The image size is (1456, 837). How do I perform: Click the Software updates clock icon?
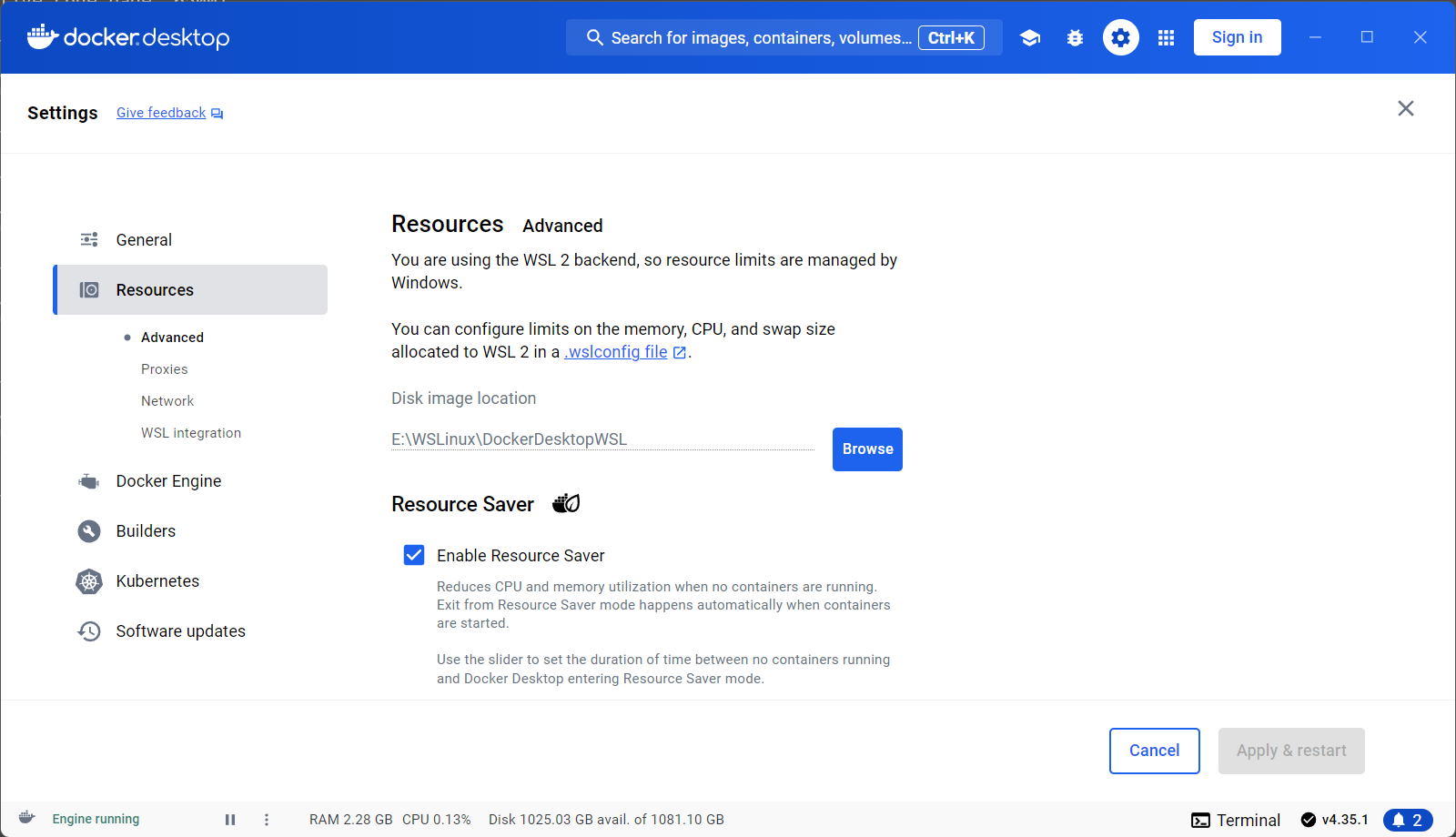(89, 631)
